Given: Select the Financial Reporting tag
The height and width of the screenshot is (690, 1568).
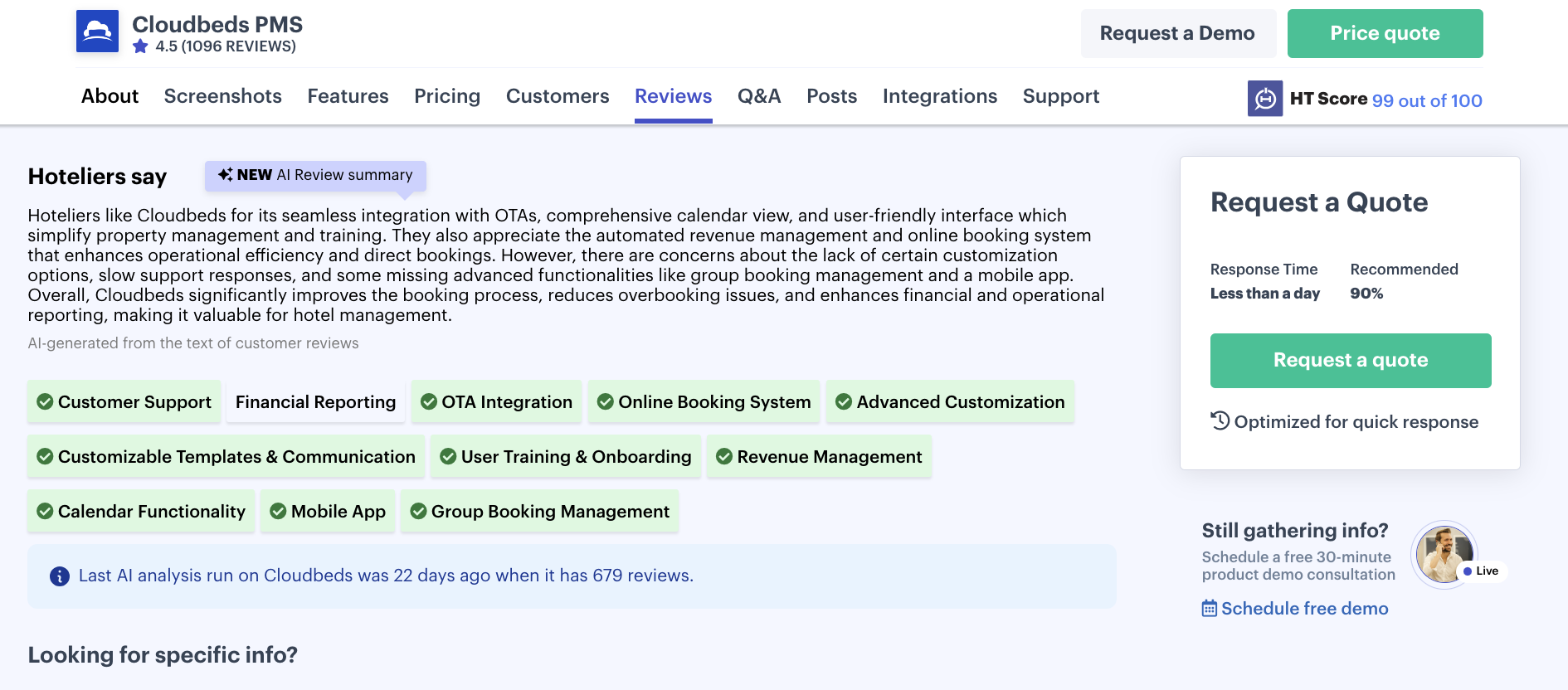Looking at the screenshot, I should pos(315,402).
